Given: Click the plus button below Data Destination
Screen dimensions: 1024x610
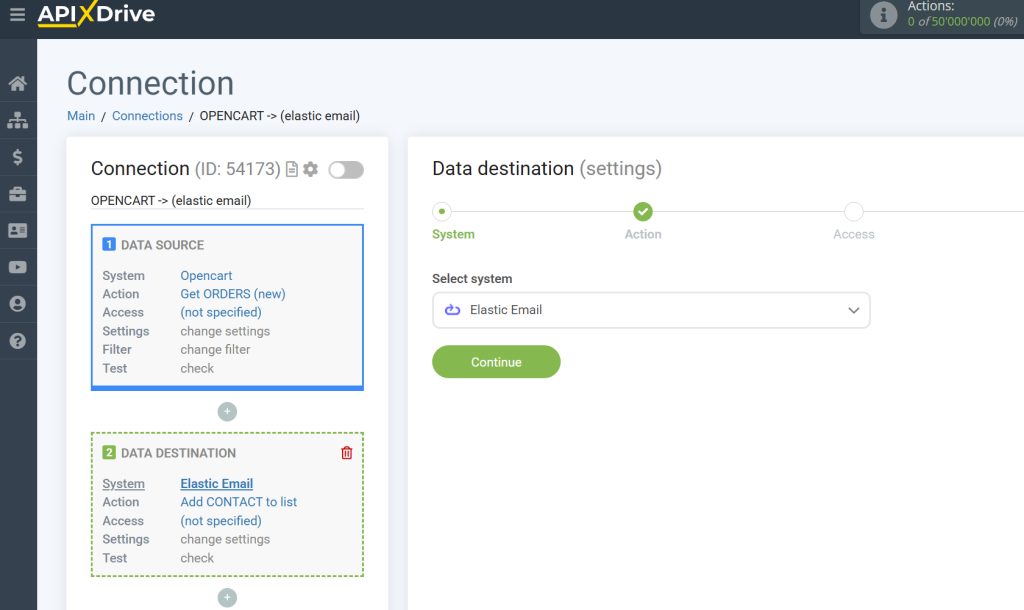Looking at the screenshot, I should [227, 598].
